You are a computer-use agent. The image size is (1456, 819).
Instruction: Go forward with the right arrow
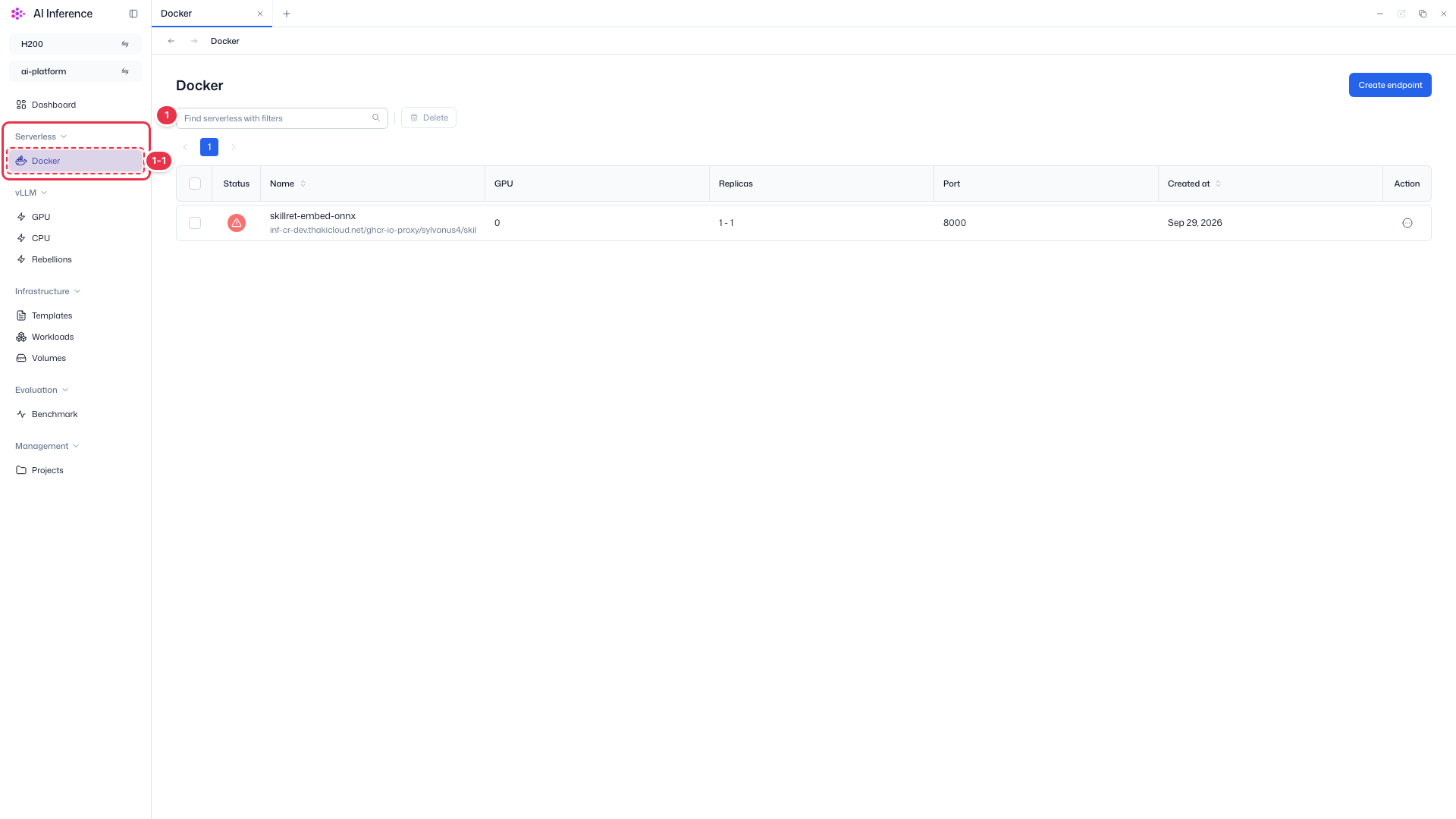tap(194, 41)
